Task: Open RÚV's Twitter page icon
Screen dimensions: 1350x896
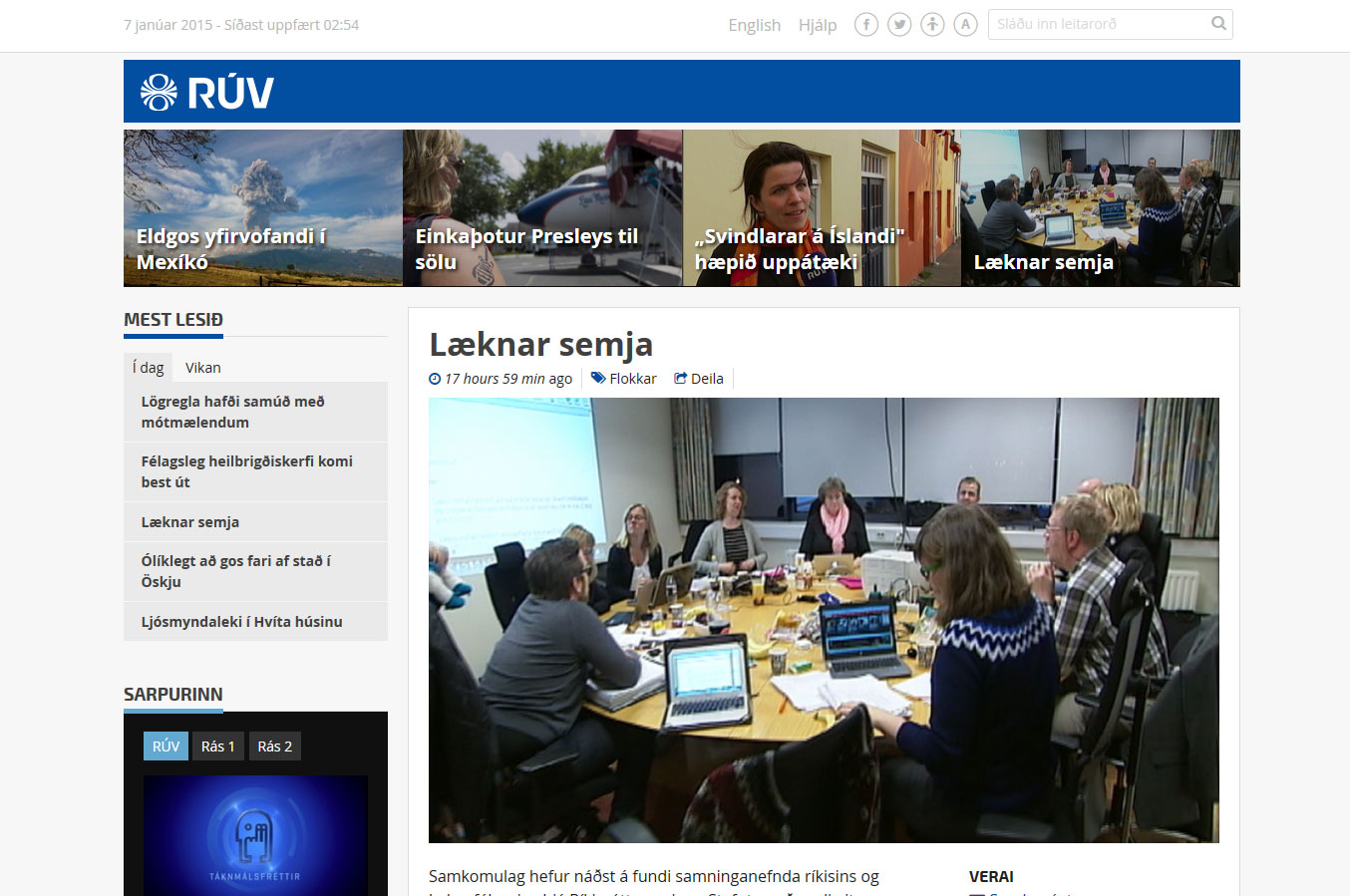Action: [x=899, y=25]
